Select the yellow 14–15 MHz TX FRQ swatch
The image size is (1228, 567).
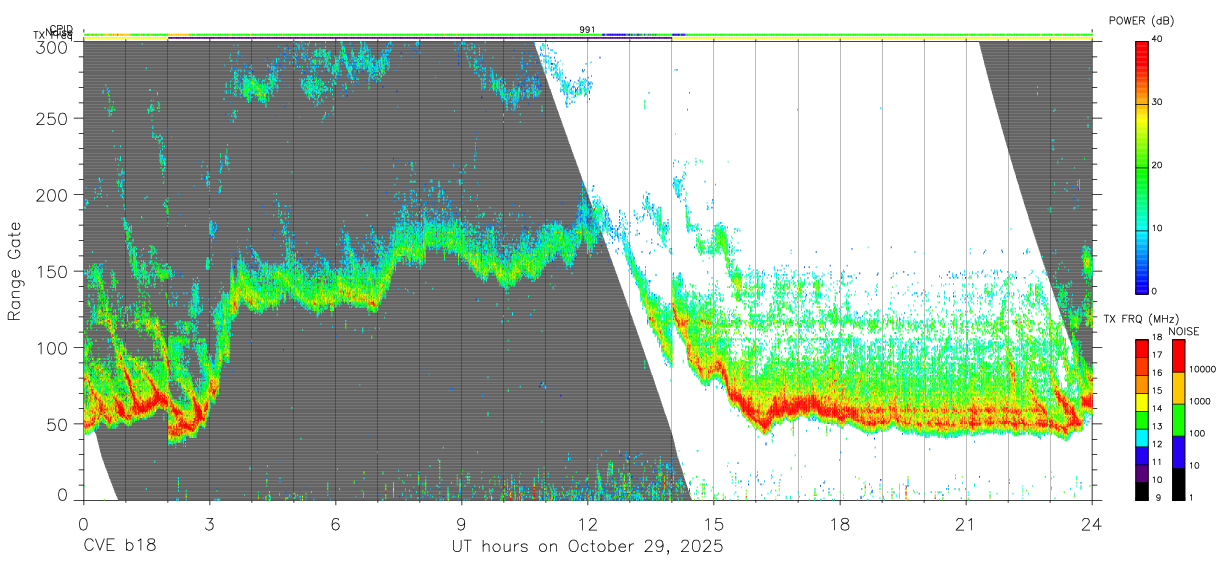click(1141, 400)
